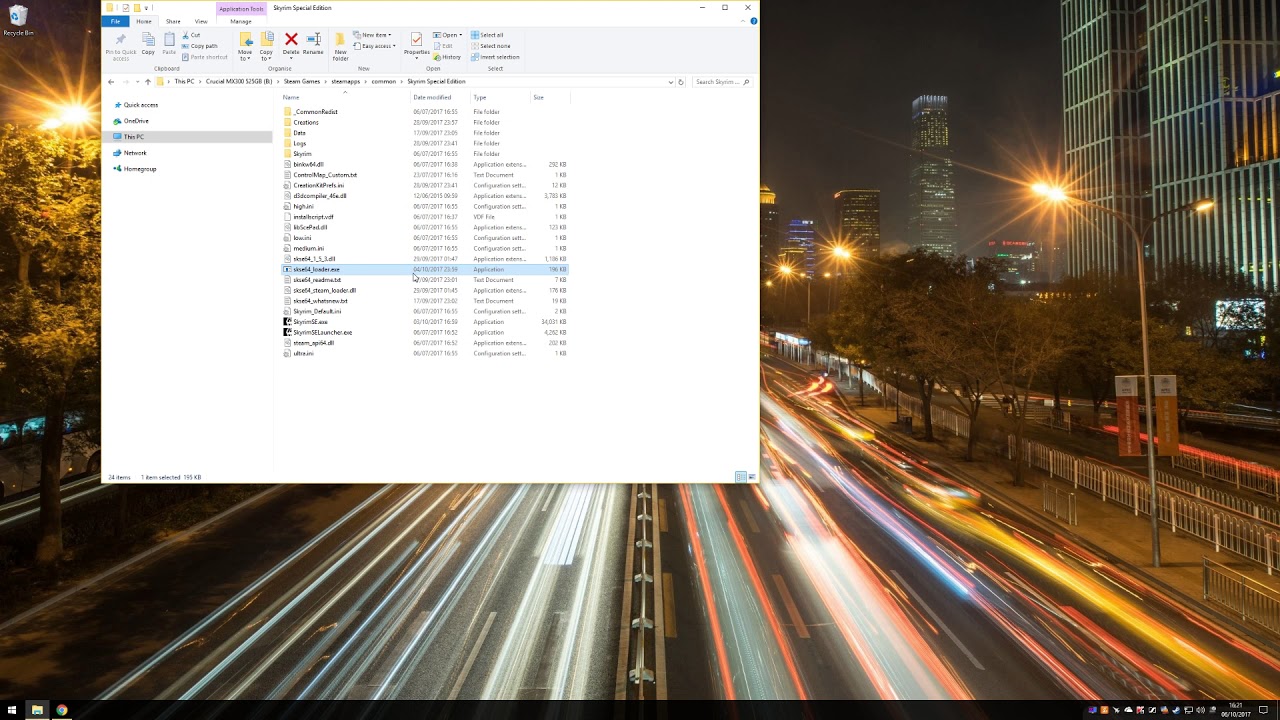Click Pin to Quick access icon
Viewport: 1280px width, 720px height.
(121, 40)
